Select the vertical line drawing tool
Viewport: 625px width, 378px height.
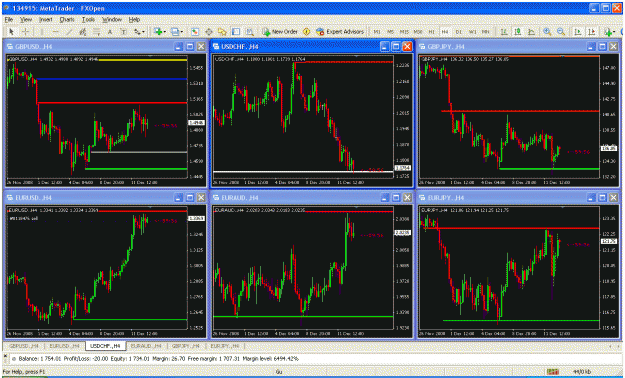click(x=42, y=32)
